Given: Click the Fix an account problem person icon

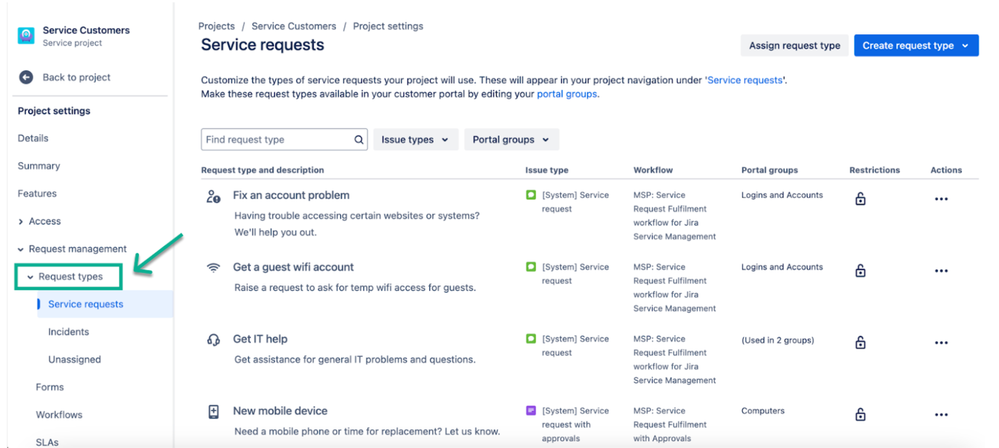Looking at the screenshot, I should click(x=213, y=196).
